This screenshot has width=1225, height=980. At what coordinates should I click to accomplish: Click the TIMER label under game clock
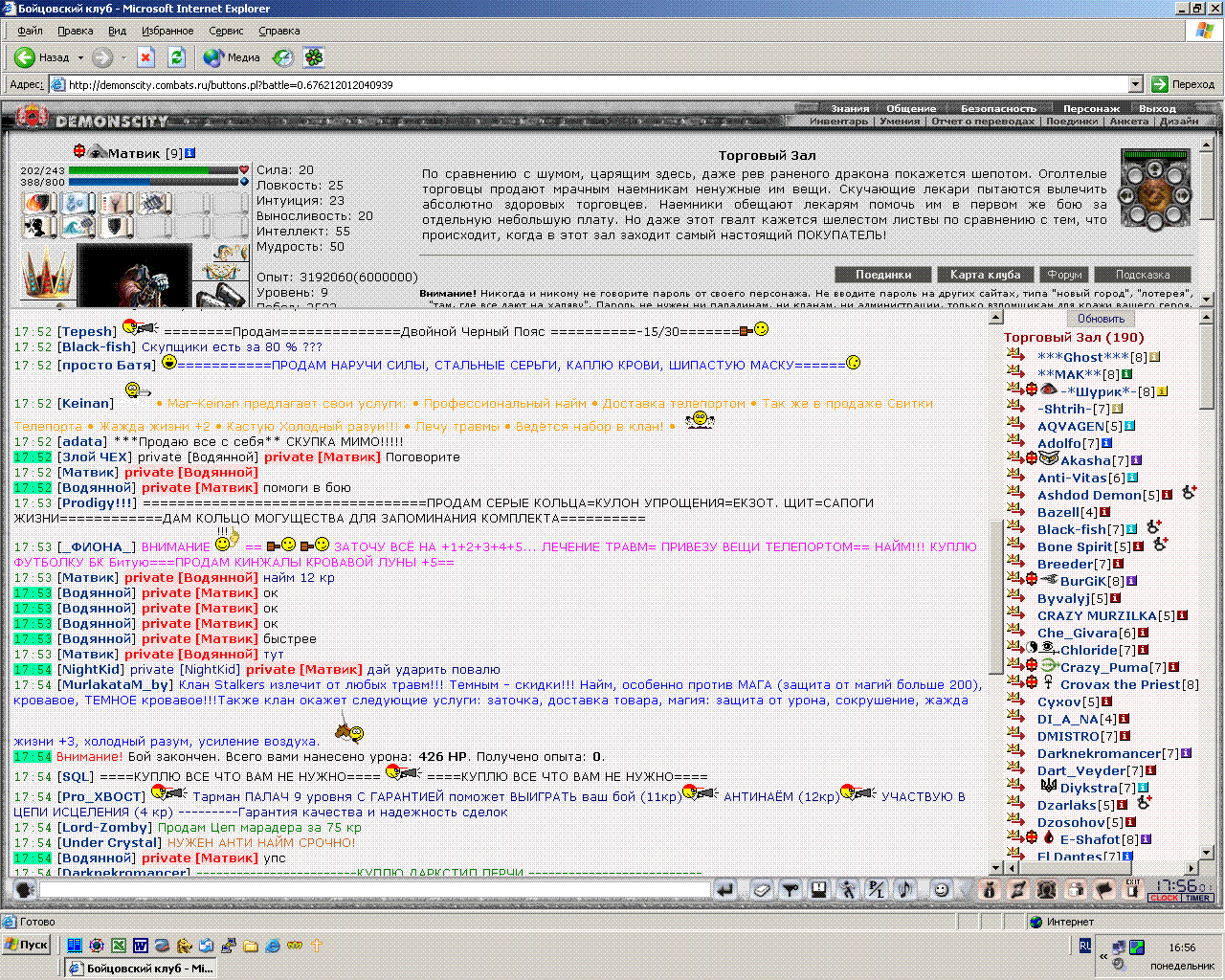pyautogui.click(x=1197, y=898)
